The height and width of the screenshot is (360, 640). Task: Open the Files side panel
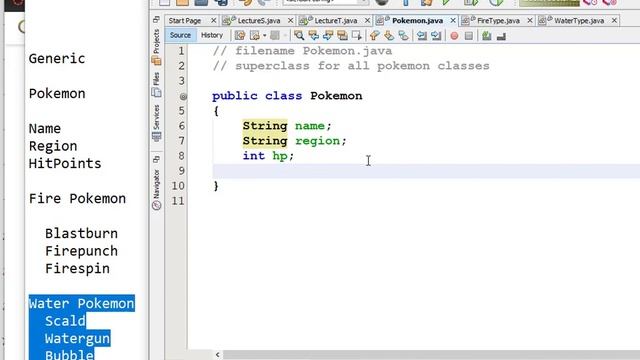(x=156, y=85)
